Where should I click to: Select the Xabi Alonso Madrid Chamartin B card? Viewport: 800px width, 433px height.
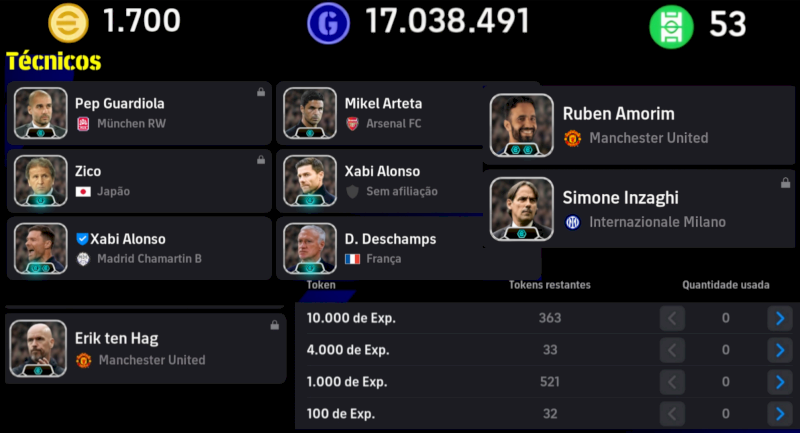(139, 248)
